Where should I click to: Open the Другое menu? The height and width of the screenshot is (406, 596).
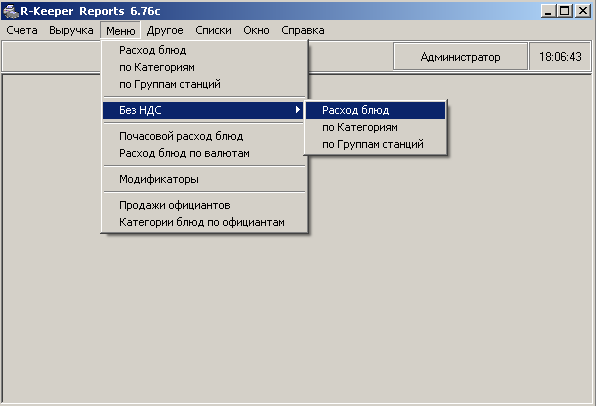tap(165, 30)
